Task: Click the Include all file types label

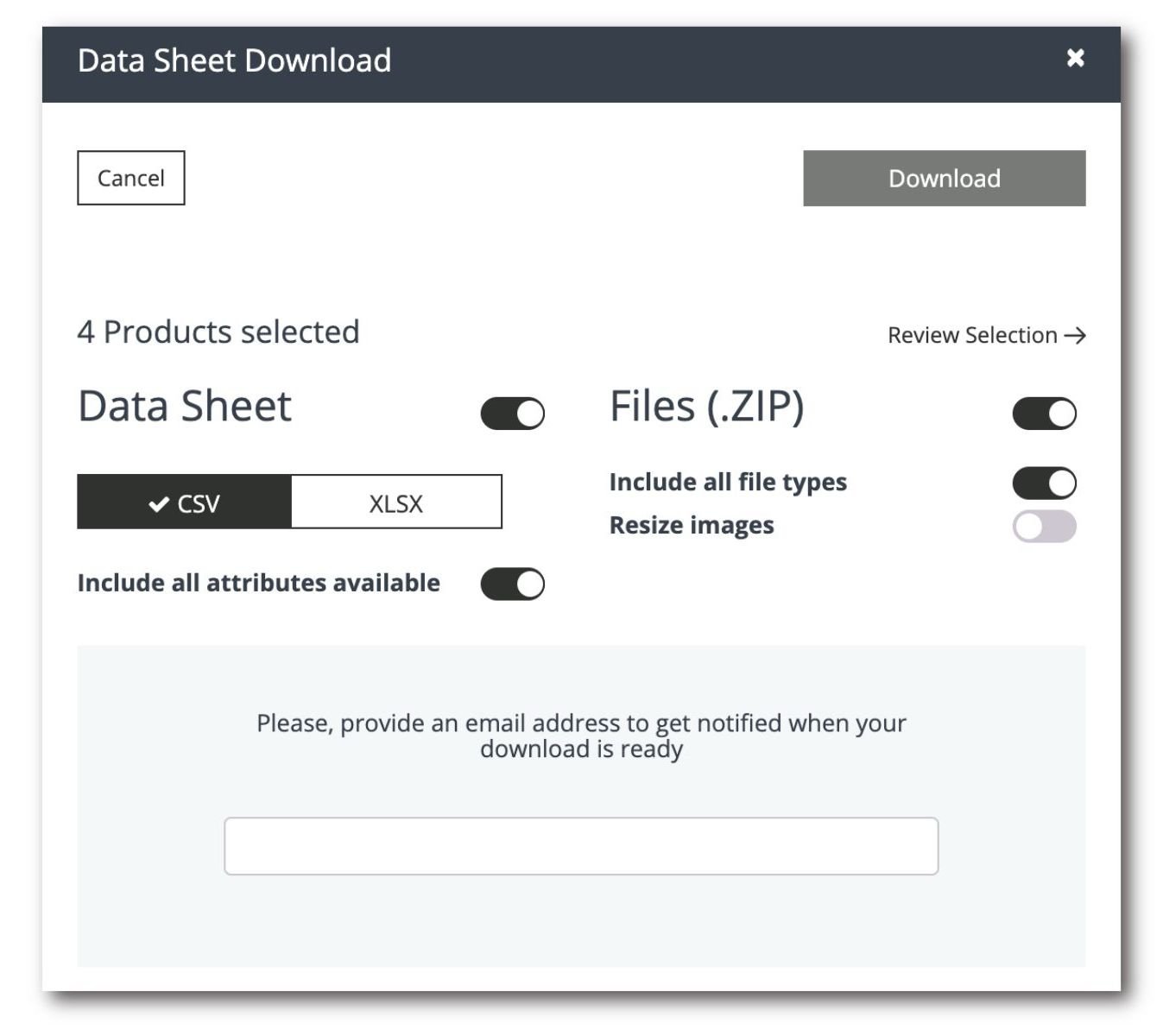Action: 727,483
